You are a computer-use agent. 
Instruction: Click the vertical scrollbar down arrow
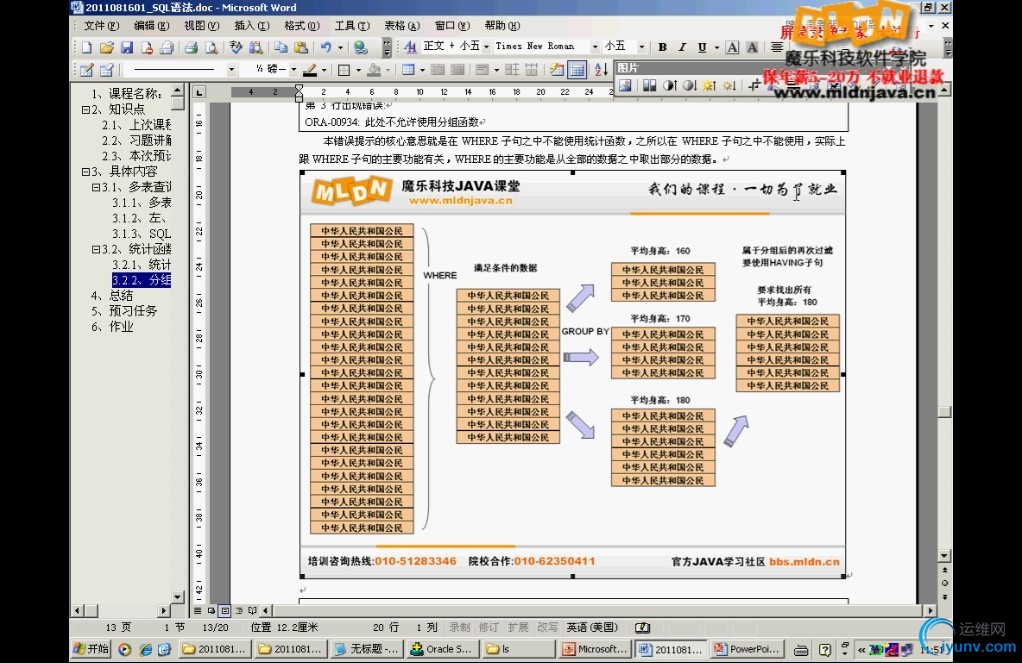944,555
